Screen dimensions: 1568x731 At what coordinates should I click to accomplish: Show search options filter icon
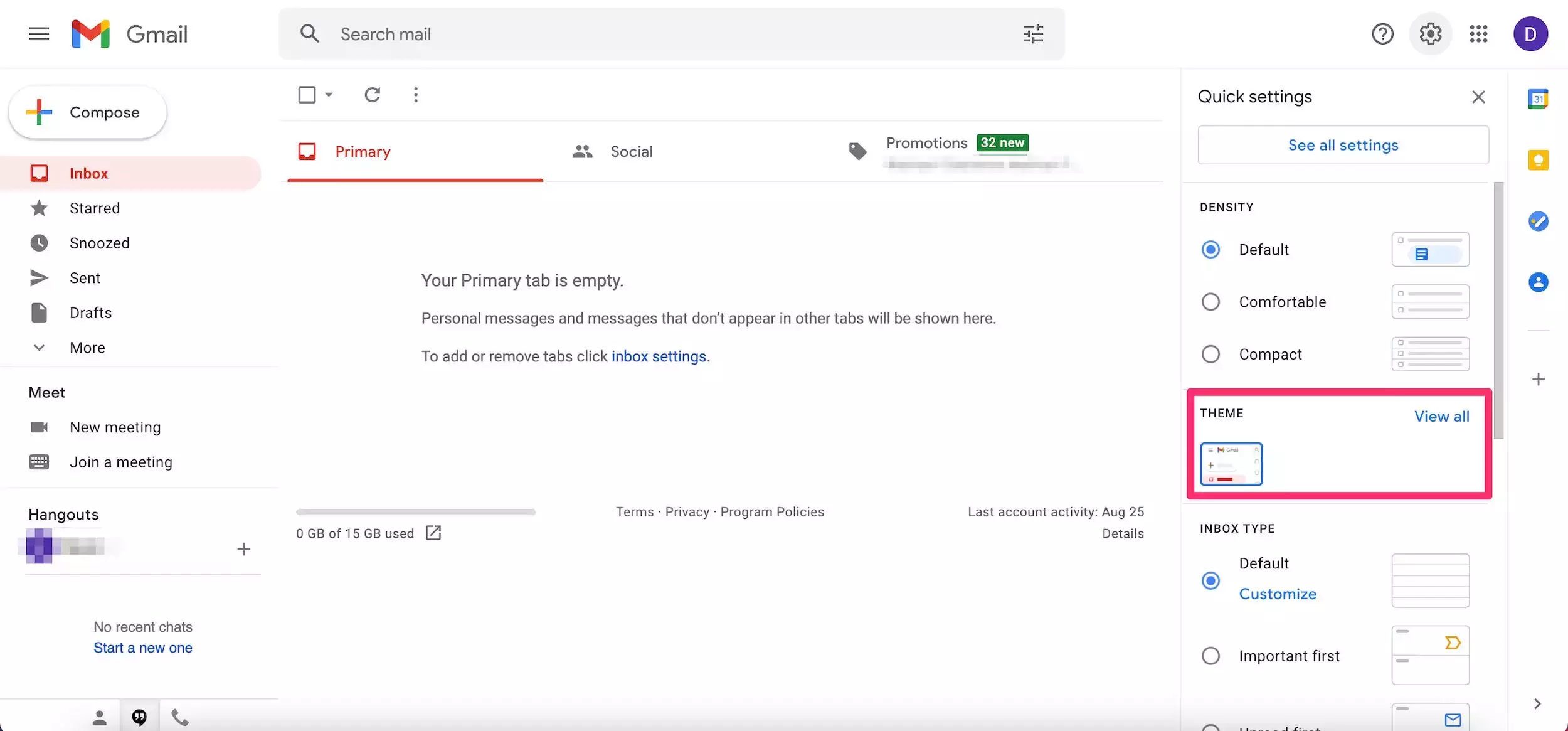click(1033, 34)
